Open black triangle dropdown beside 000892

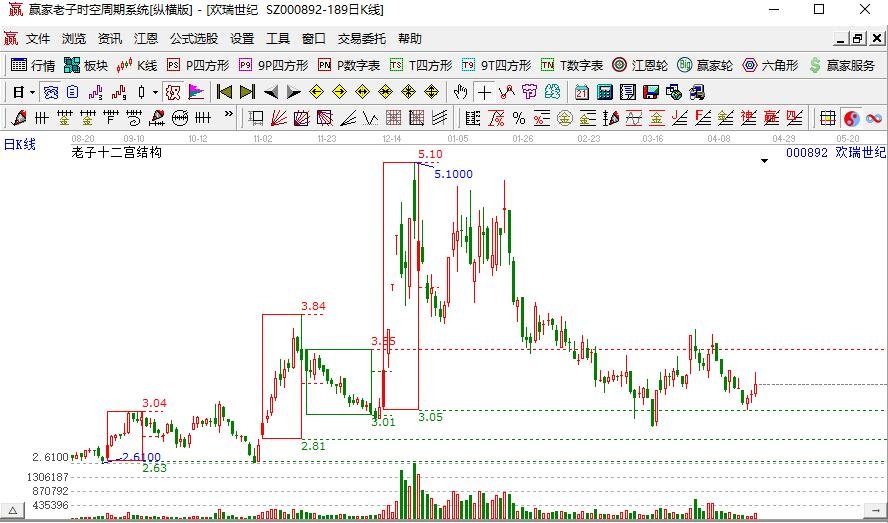[x=764, y=161]
